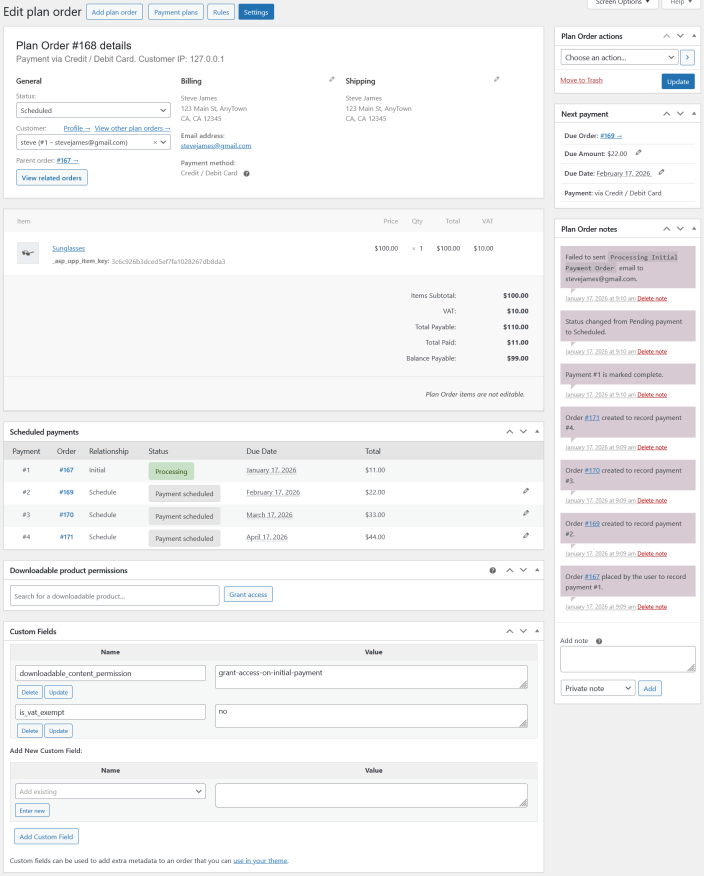Open the Status dropdown showing Scheduled

(93, 110)
